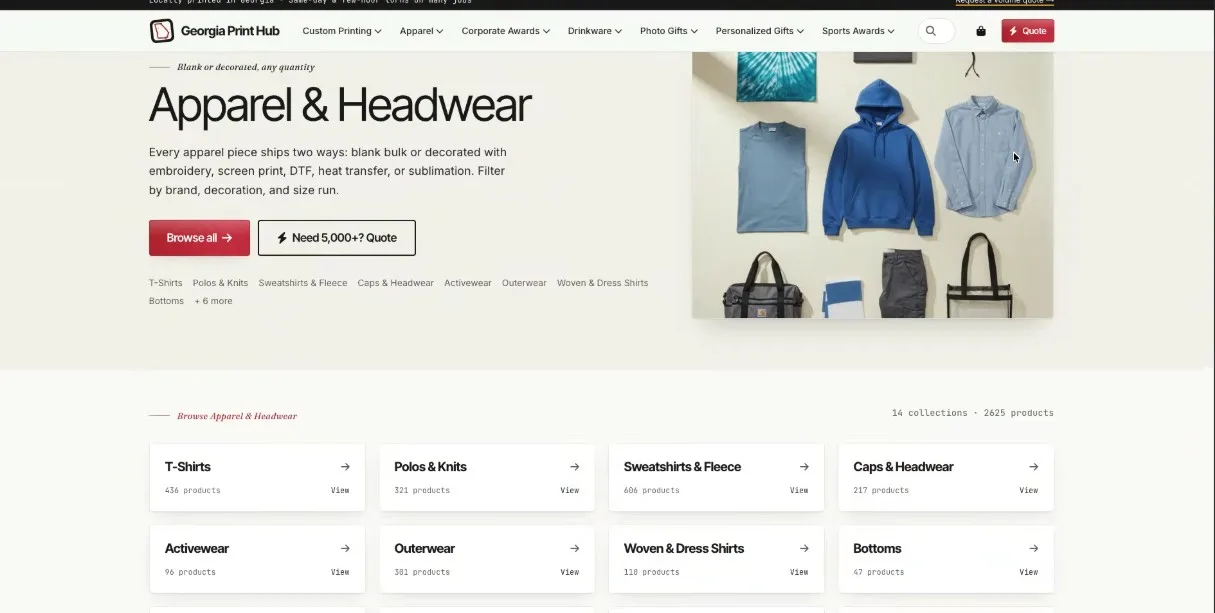Open the Bottoms hero link

166,301
